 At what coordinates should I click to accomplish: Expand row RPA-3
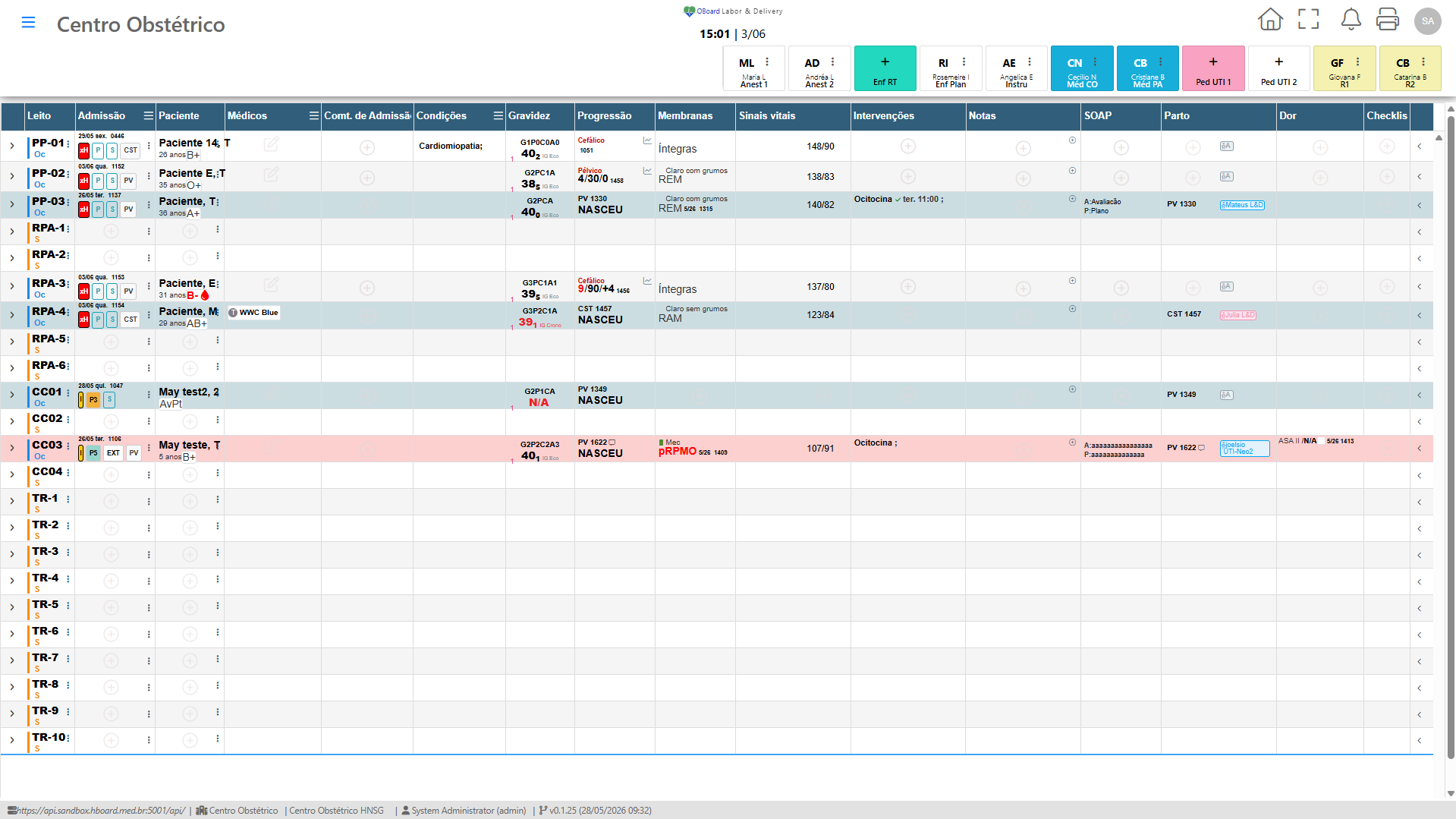click(12, 286)
